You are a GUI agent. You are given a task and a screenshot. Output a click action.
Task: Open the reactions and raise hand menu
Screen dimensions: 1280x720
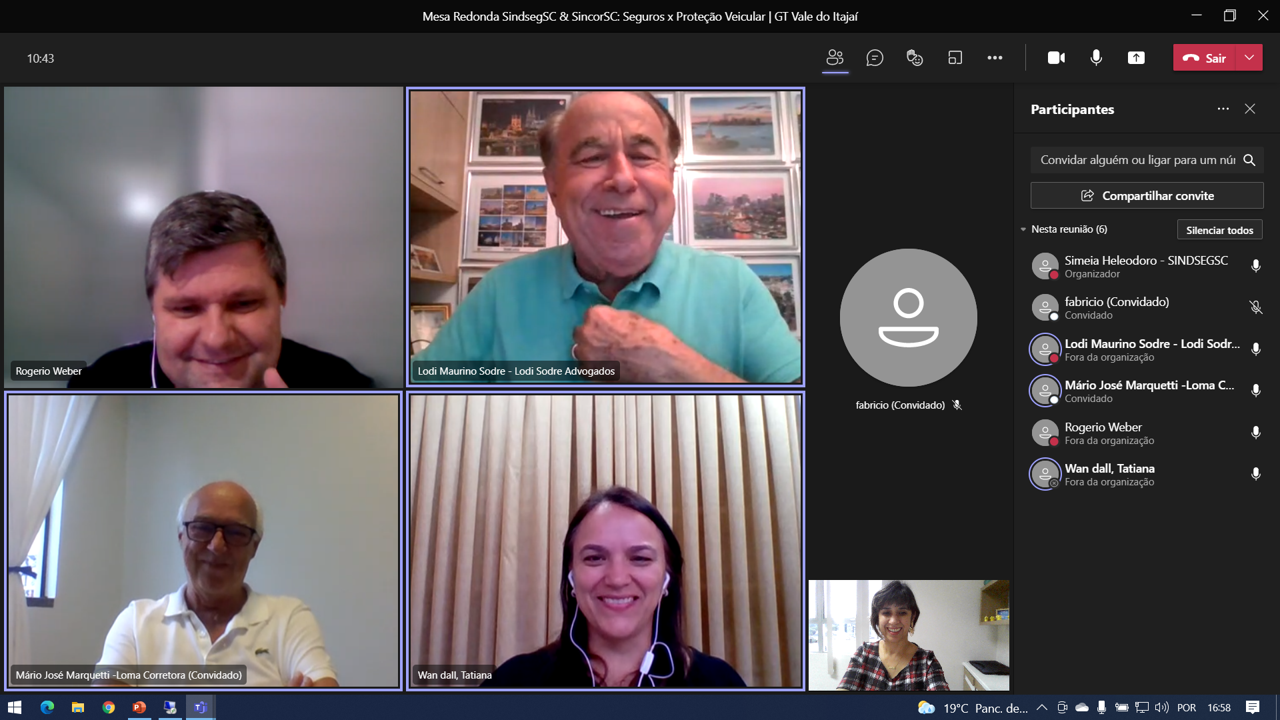point(914,58)
